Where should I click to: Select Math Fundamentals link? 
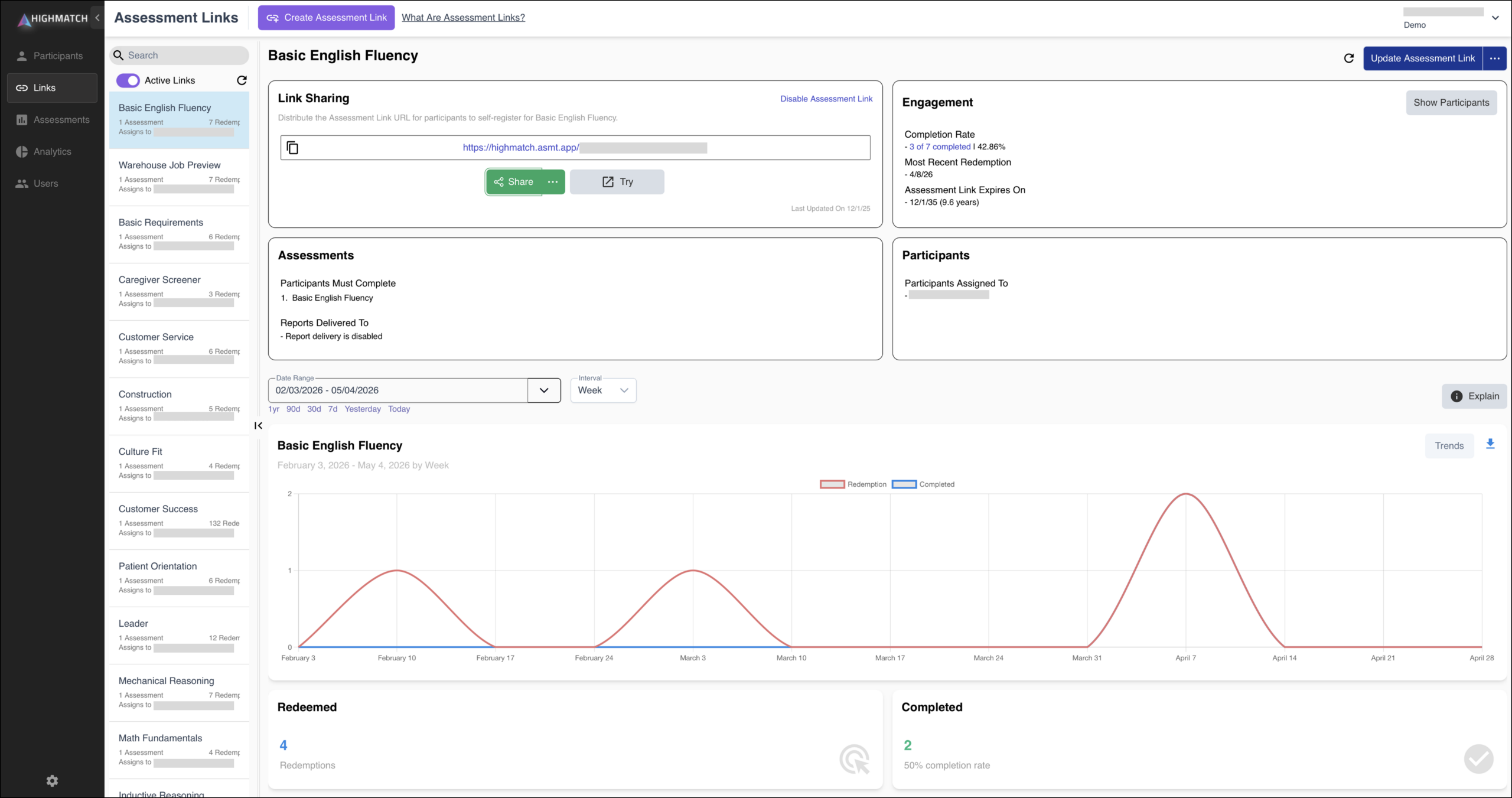tap(179, 750)
